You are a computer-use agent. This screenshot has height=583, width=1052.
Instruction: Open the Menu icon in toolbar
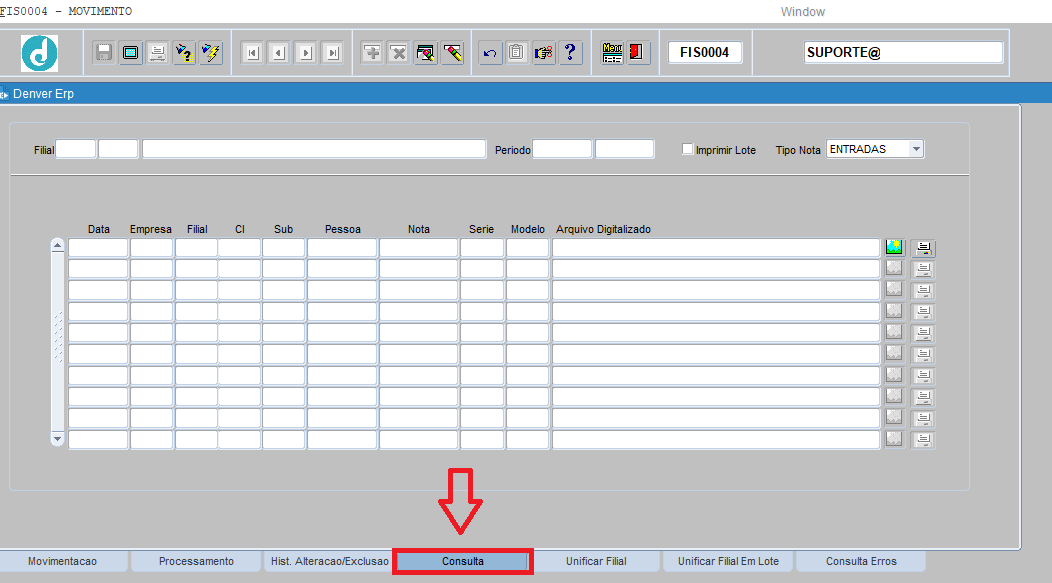click(612, 52)
